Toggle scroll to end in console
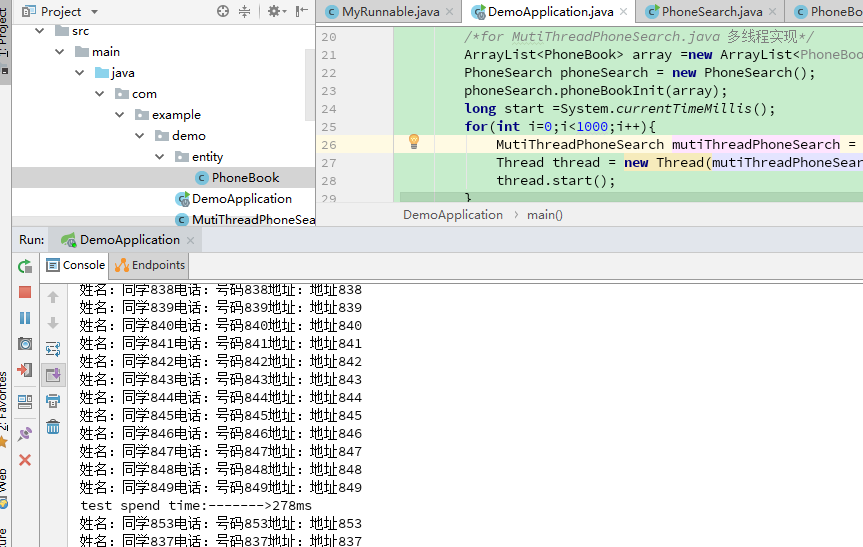The width and height of the screenshot is (863, 547). pos(53,375)
